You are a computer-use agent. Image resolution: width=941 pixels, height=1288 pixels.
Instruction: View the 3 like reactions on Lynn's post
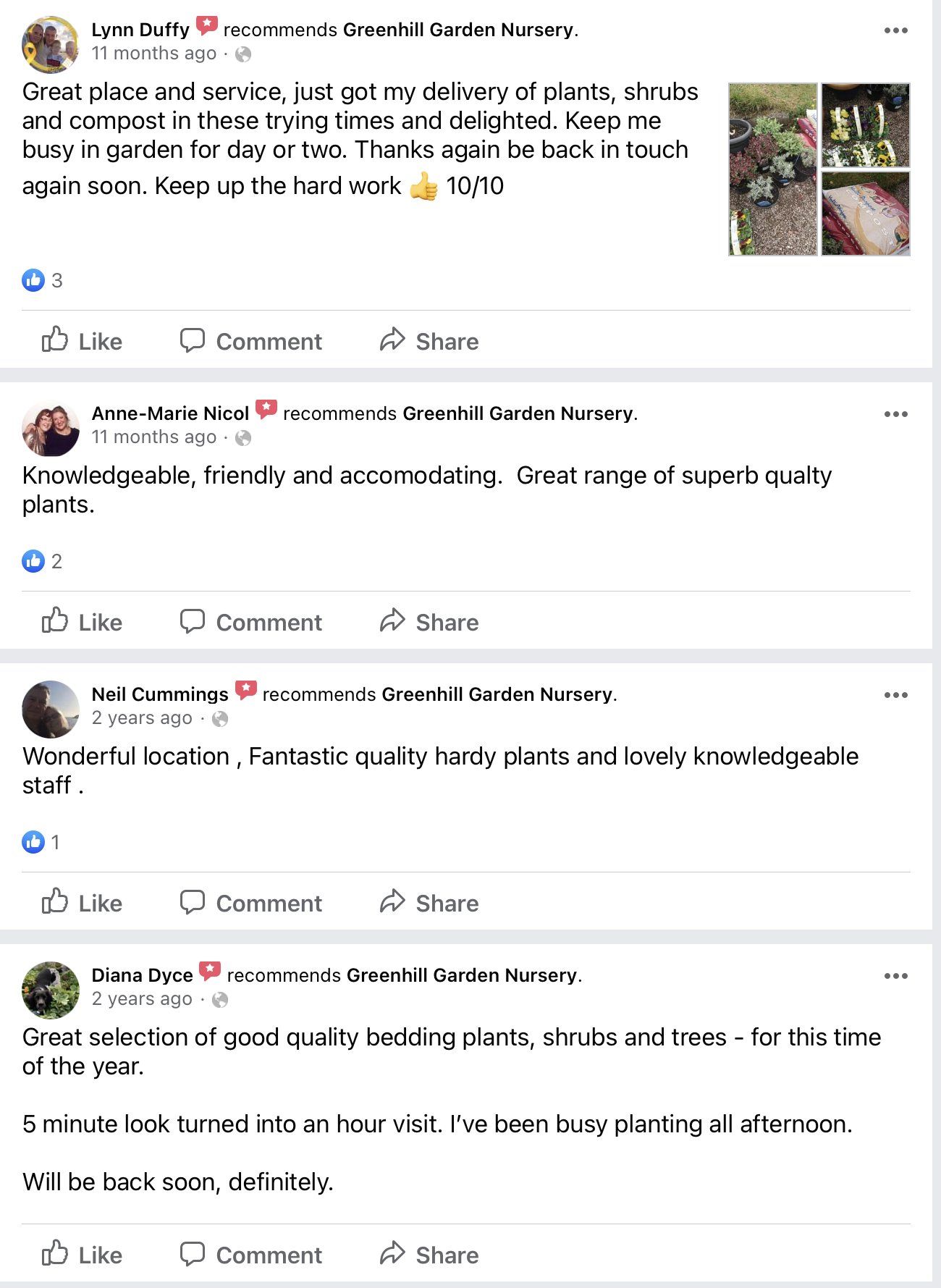43,280
